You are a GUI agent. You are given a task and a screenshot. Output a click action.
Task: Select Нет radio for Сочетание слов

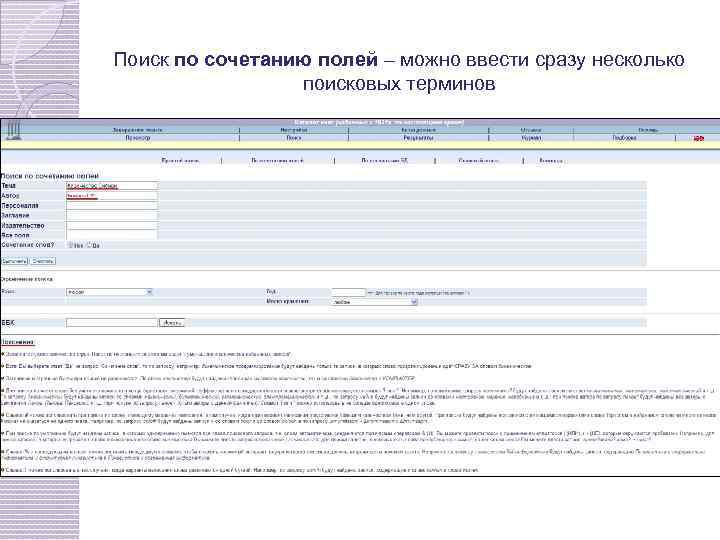(x=72, y=246)
